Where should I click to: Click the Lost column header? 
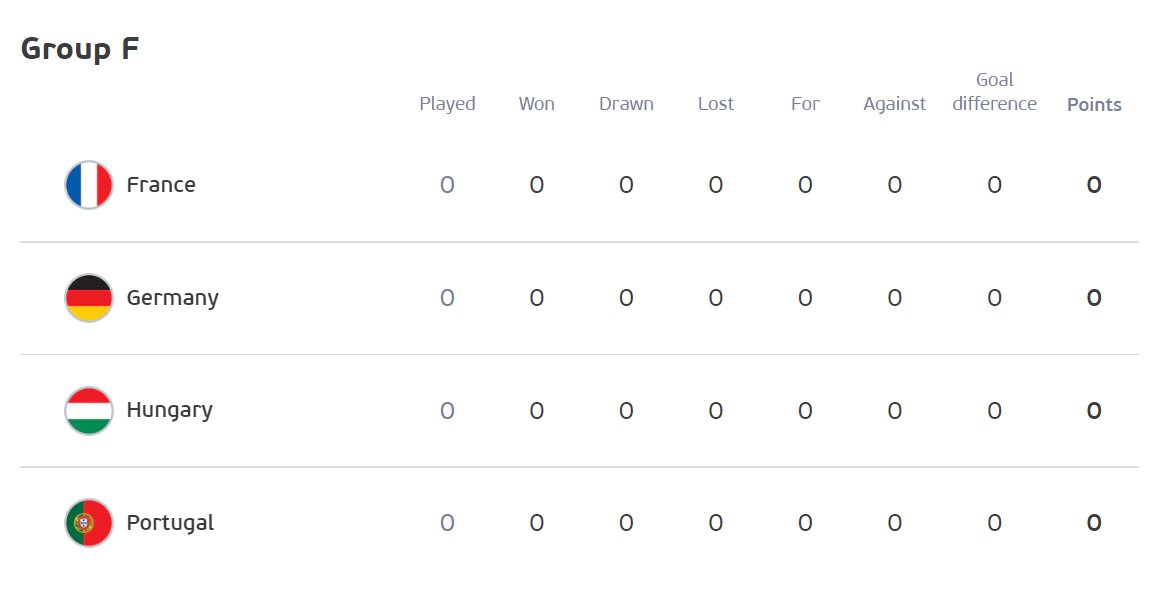coord(716,104)
